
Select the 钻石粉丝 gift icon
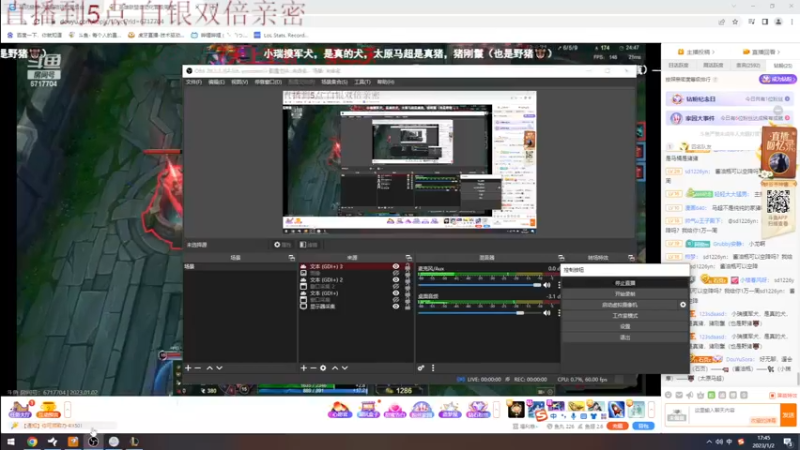click(x=478, y=409)
